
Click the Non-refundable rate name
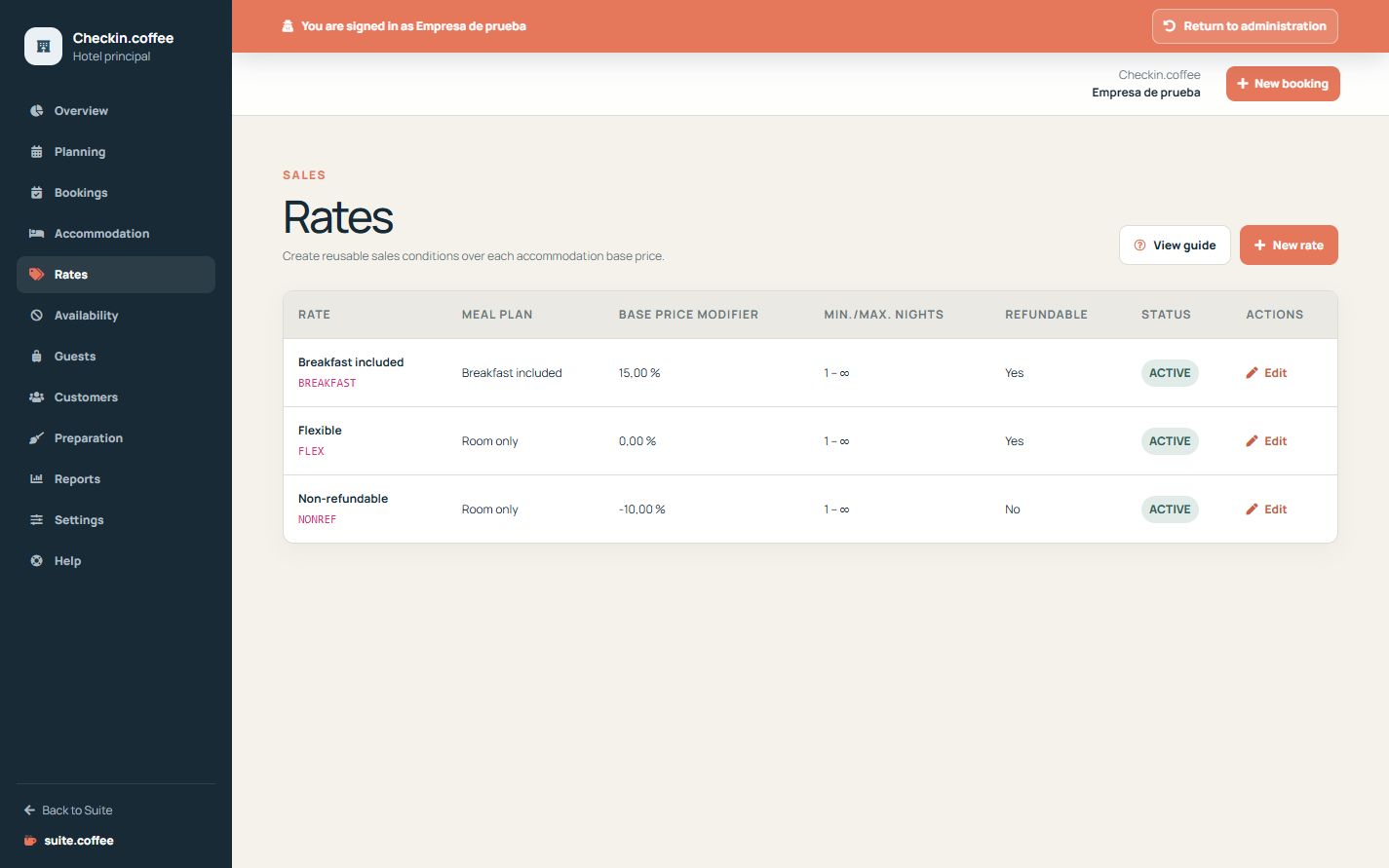[343, 499]
